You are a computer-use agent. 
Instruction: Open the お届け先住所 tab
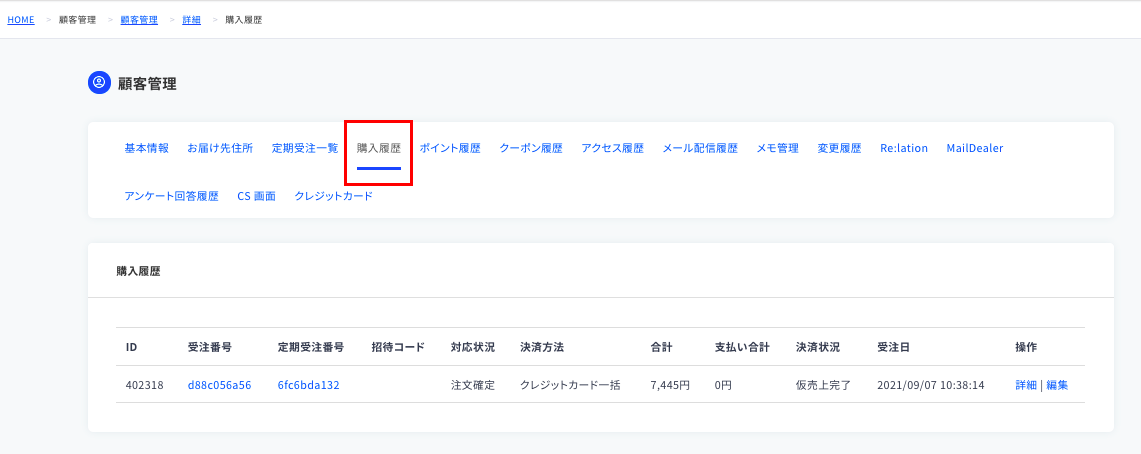coord(220,148)
